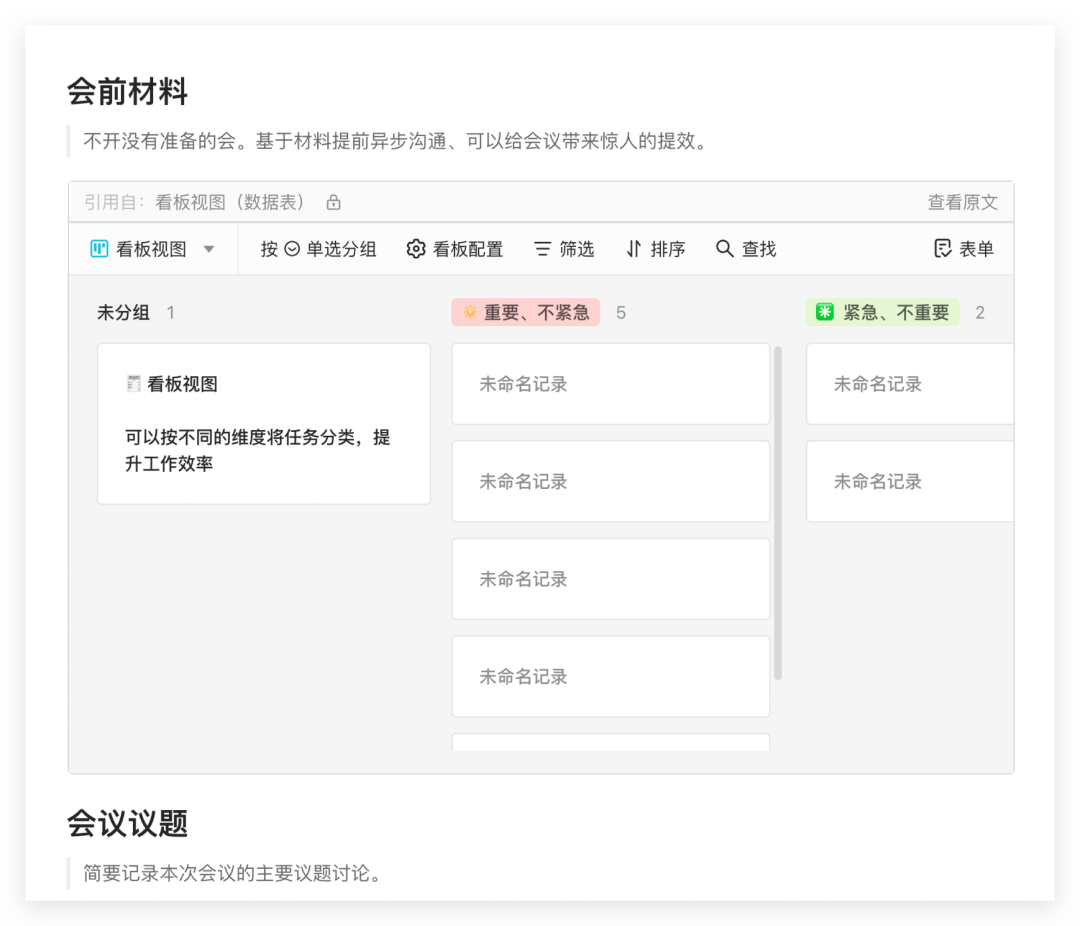Click 按单选分组 grouping button
Viewport: 1080px width, 926px height.
pos(318,249)
